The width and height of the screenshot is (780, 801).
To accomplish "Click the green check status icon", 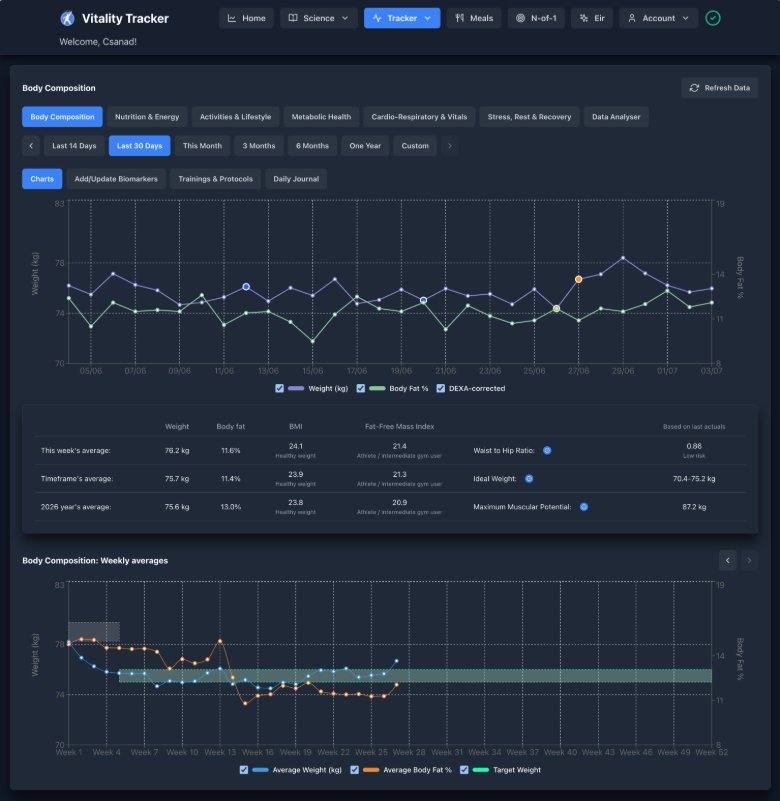I will click(x=713, y=18).
